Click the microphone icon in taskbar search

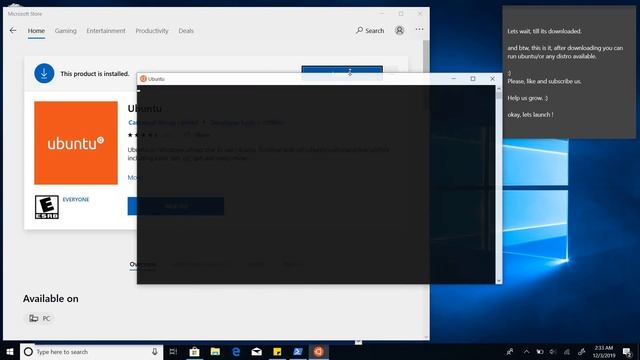point(155,352)
